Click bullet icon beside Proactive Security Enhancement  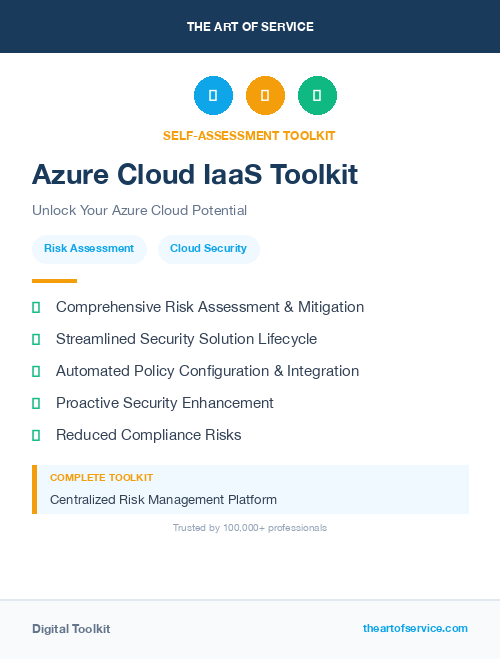pyautogui.click(x=36, y=403)
